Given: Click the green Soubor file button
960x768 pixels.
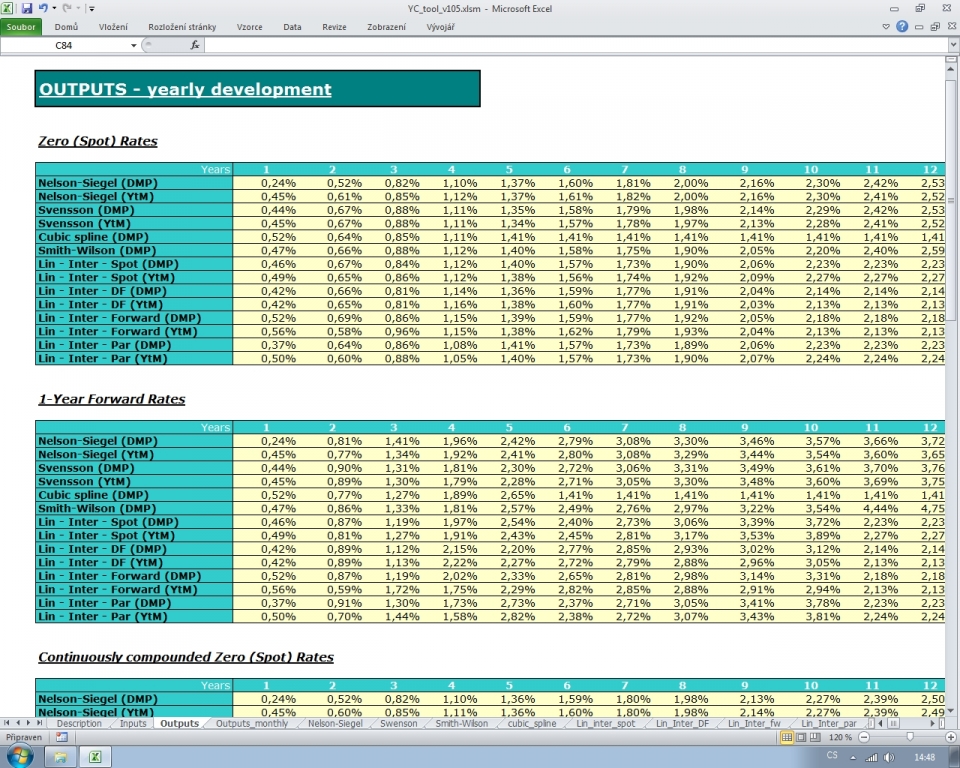Looking at the screenshot, I should coord(22,27).
